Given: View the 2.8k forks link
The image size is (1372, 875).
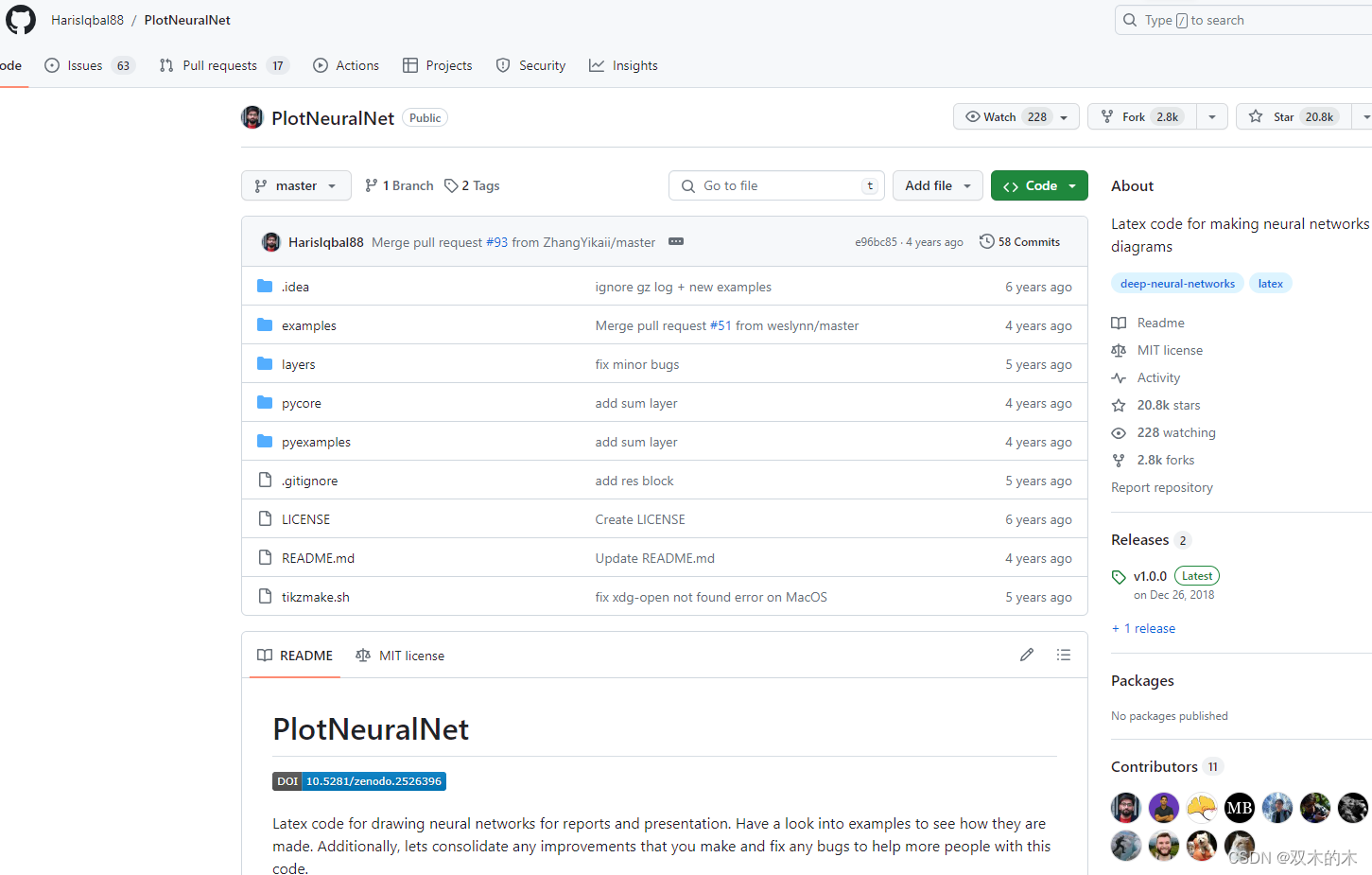Looking at the screenshot, I should 1153,460.
